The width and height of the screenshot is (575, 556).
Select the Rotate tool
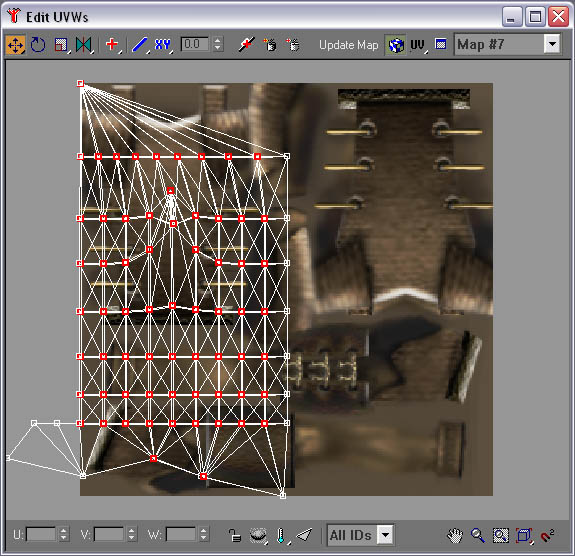click(x=38, y=45)
